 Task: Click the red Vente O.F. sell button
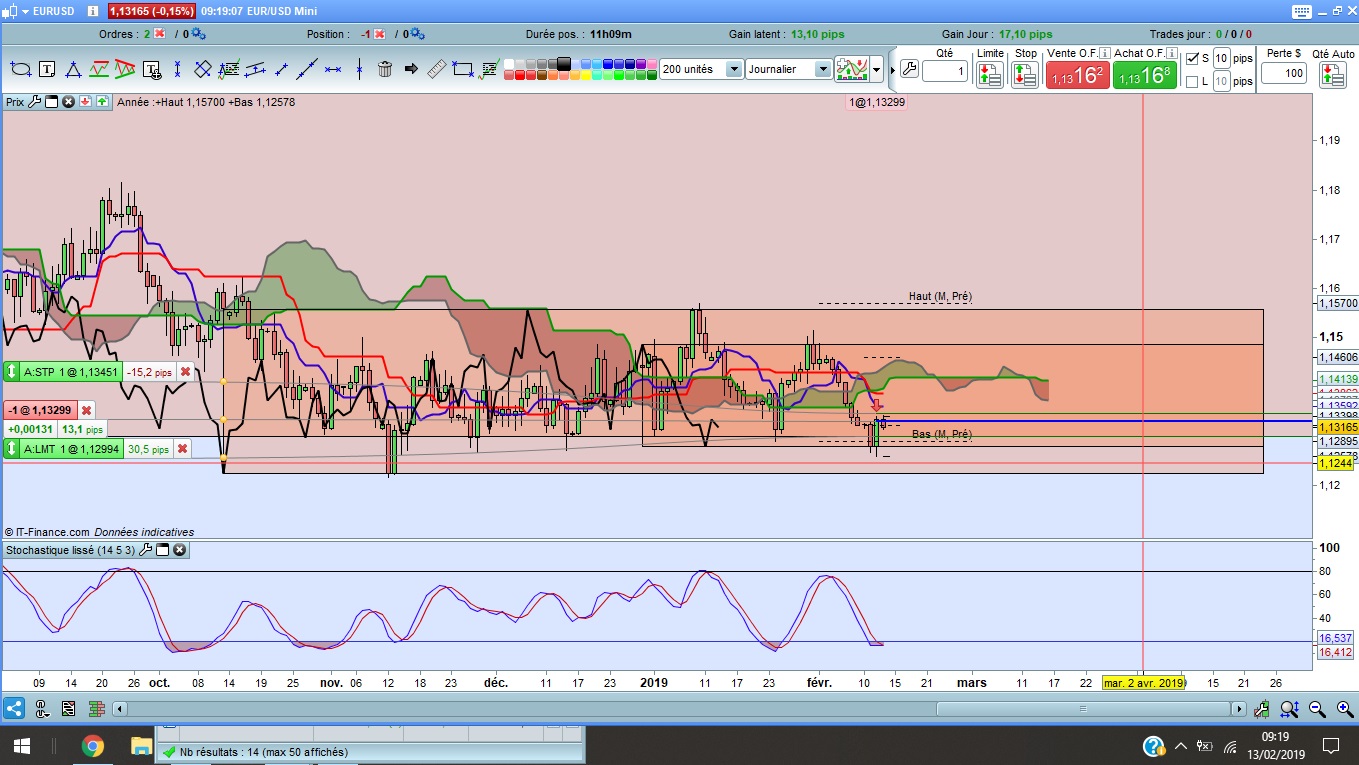point(1077,75)
